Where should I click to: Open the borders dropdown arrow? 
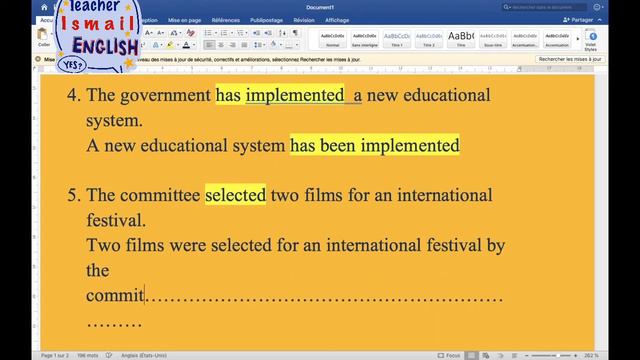297,45
